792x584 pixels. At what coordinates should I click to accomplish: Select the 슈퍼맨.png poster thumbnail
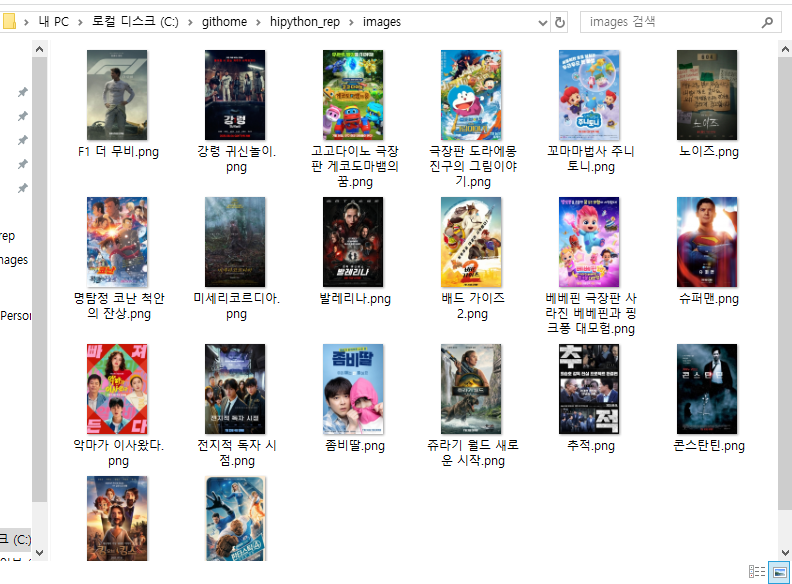point(707,242)
